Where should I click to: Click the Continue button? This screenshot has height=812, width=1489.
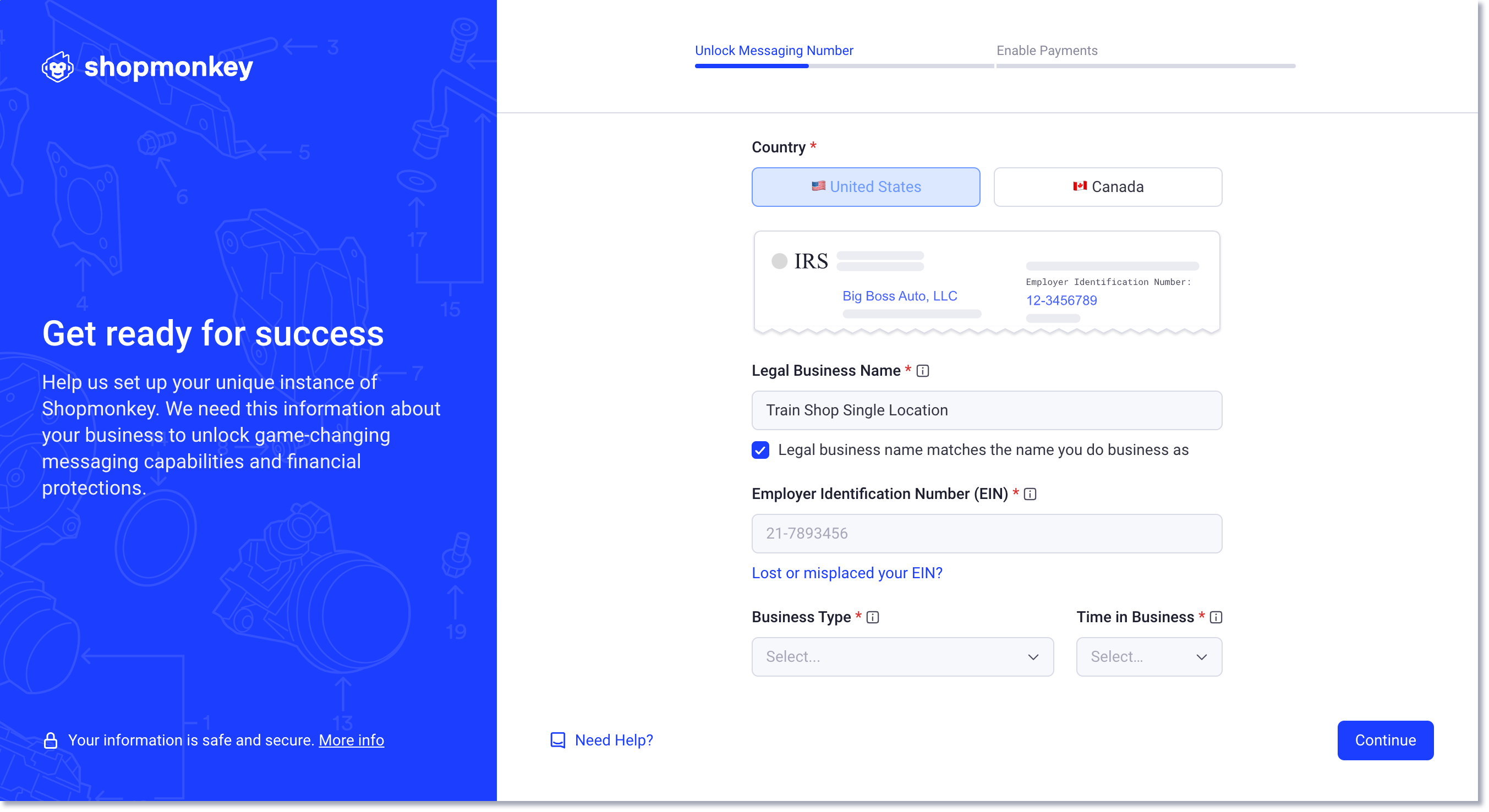coord(1386,740)
